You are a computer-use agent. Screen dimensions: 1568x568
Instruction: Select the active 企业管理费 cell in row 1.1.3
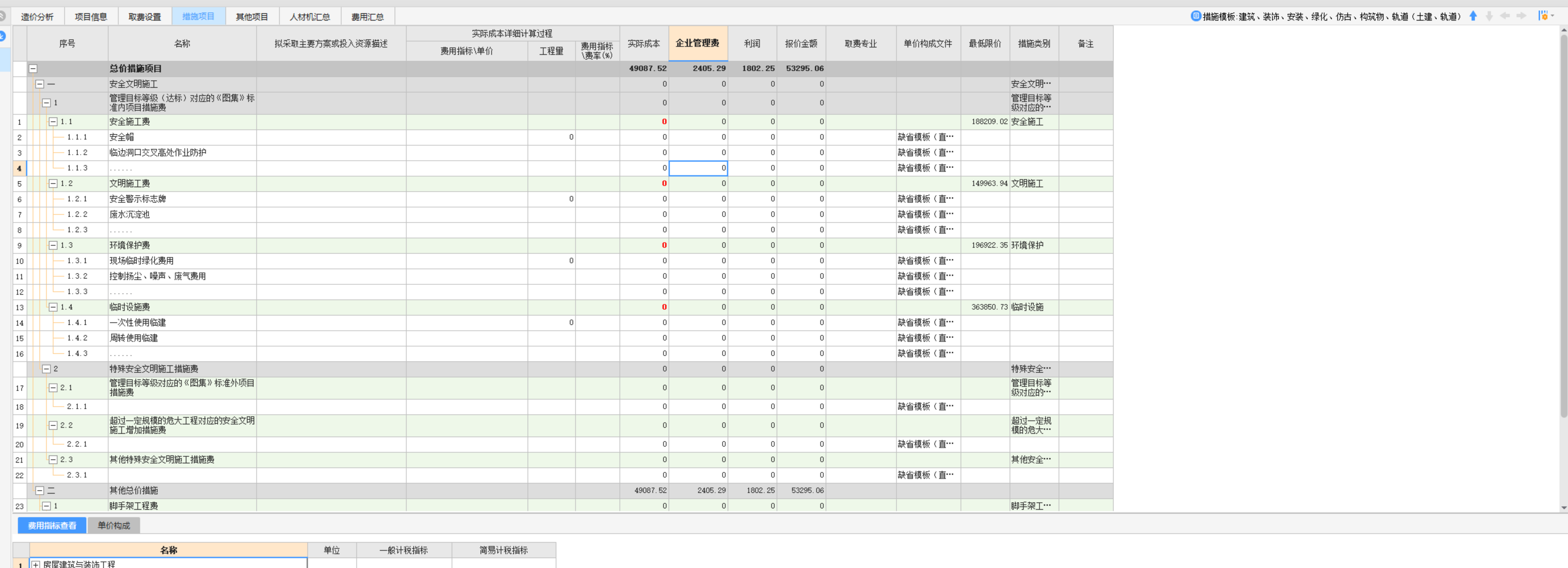pos(698,168)
